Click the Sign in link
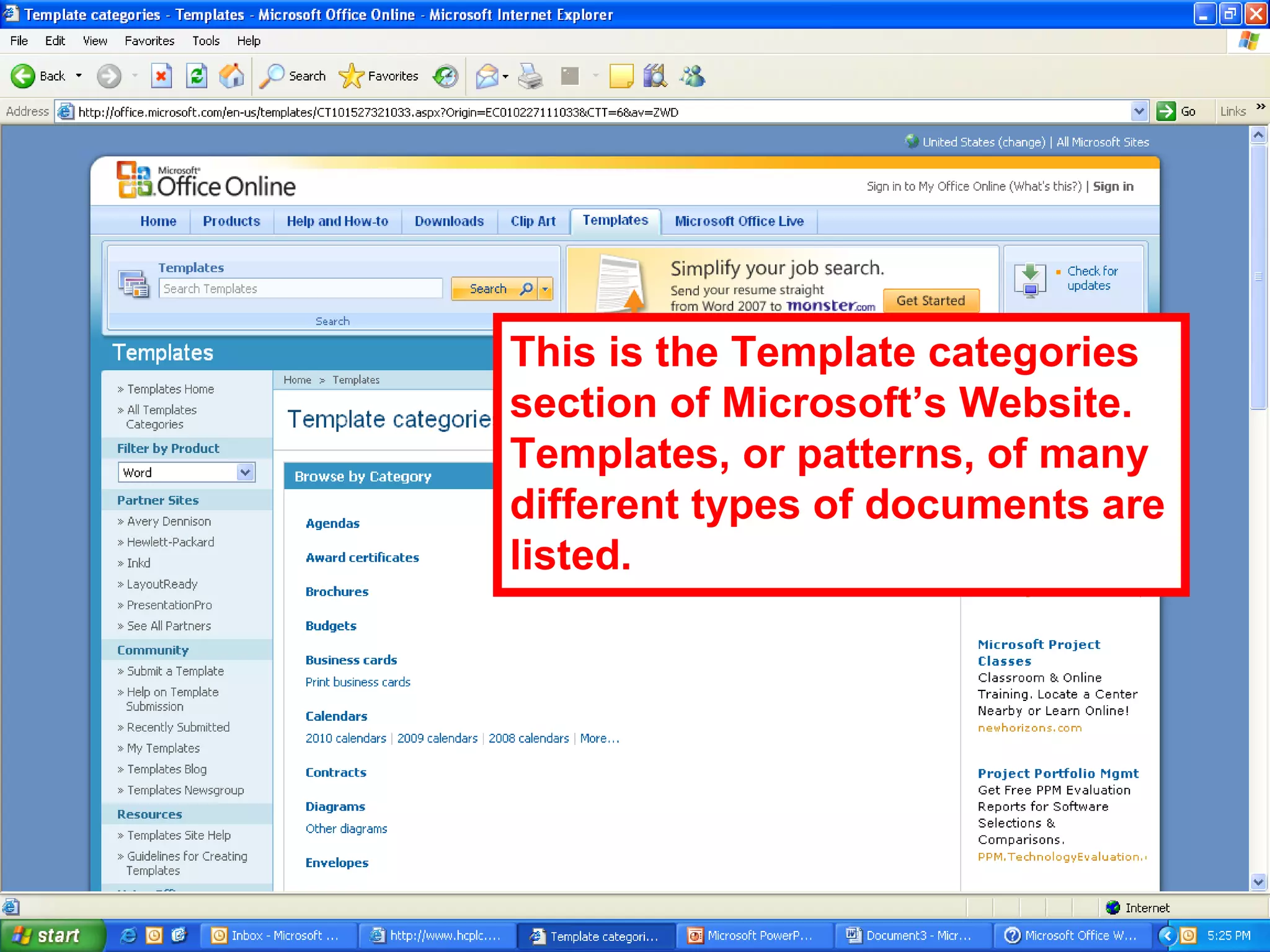The height and width of the screenshot is (952, 1270). 1113,187
